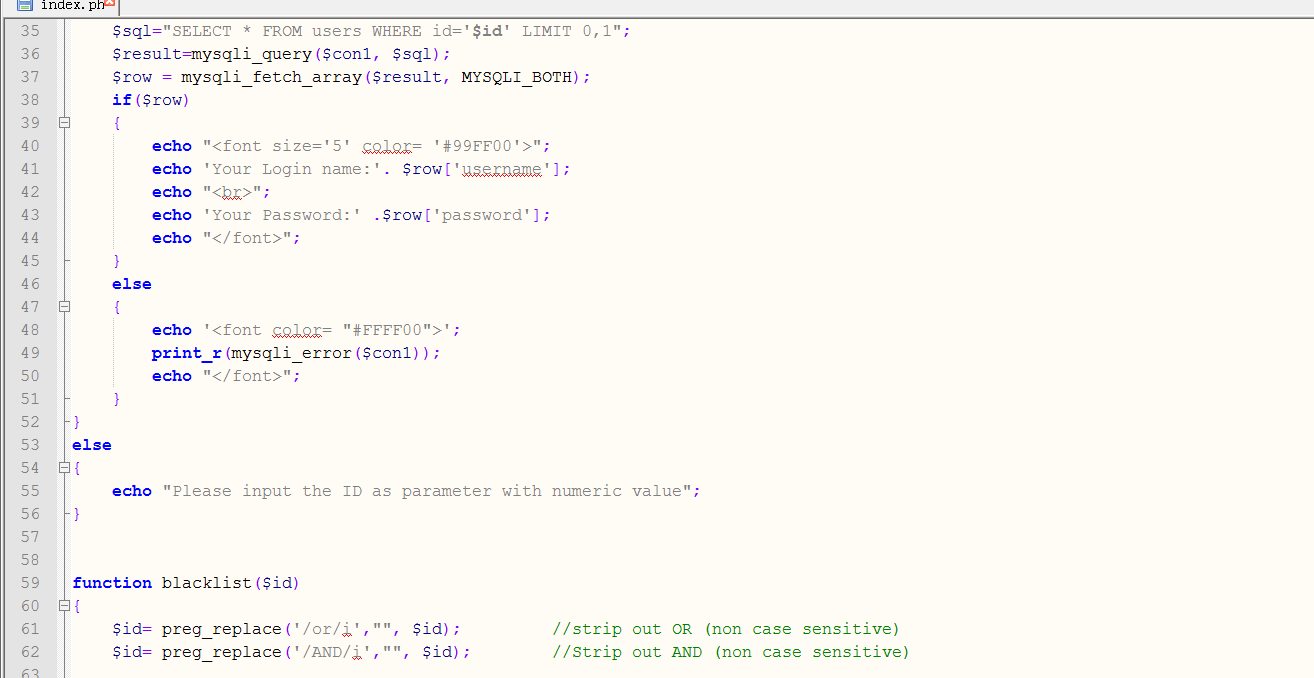Click line number 49 in the gutter

pyautogui.click(x=30, y=353)
